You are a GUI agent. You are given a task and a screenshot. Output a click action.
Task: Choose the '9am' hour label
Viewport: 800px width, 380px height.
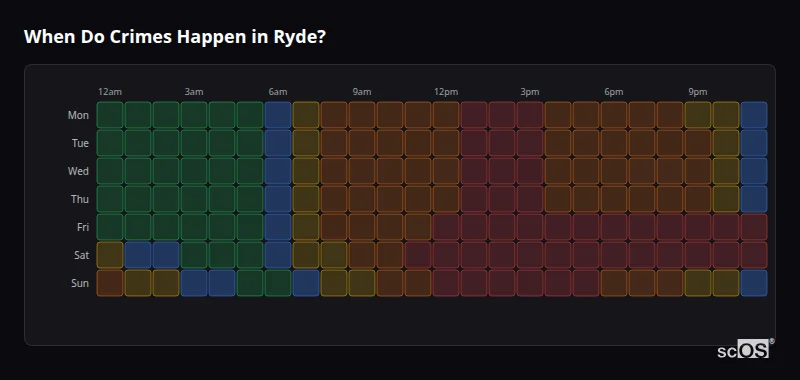pyautogui.click(x=362, y=92)
